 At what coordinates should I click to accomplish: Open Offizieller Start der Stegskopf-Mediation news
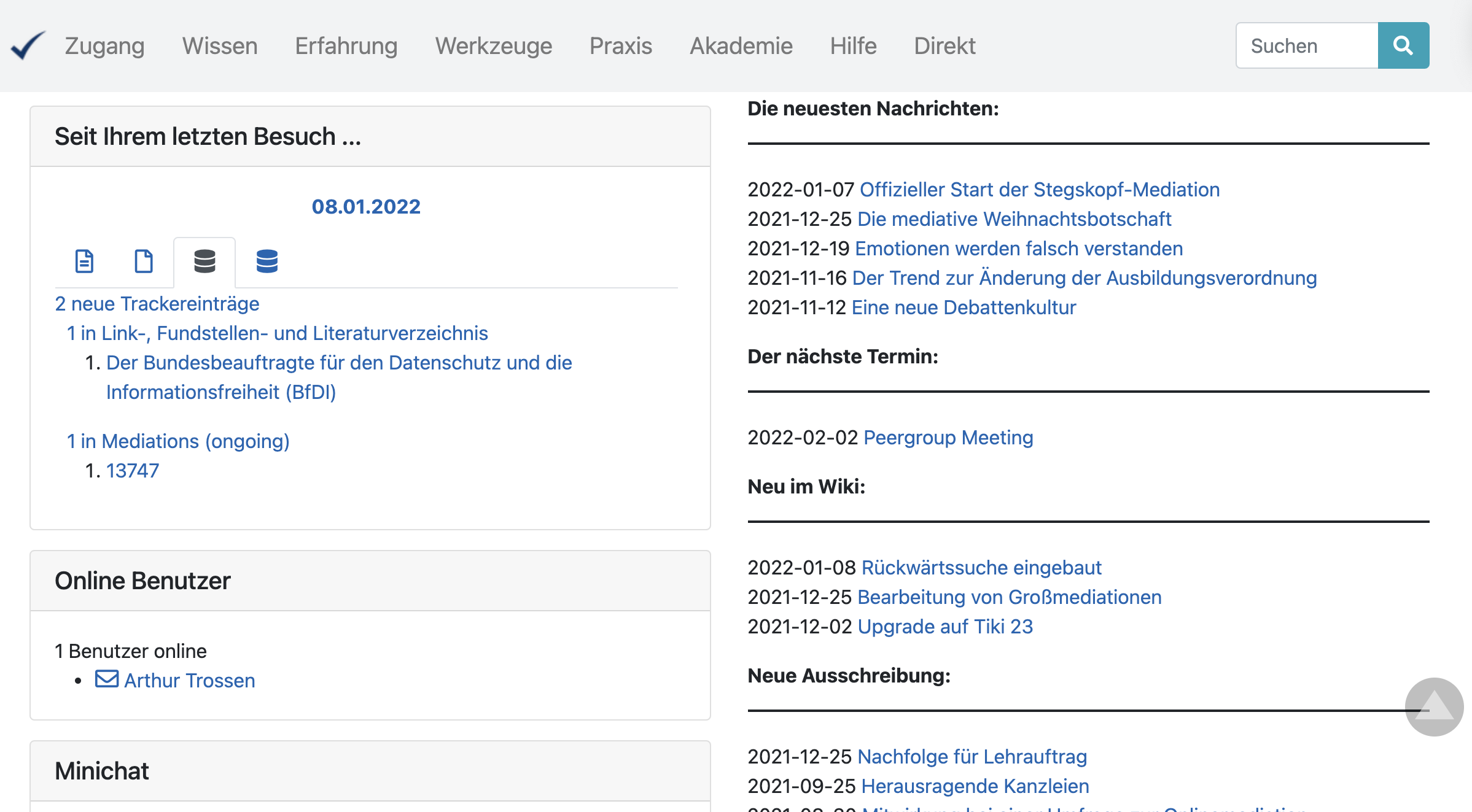pyautogui.click(x=1039, y=190)
